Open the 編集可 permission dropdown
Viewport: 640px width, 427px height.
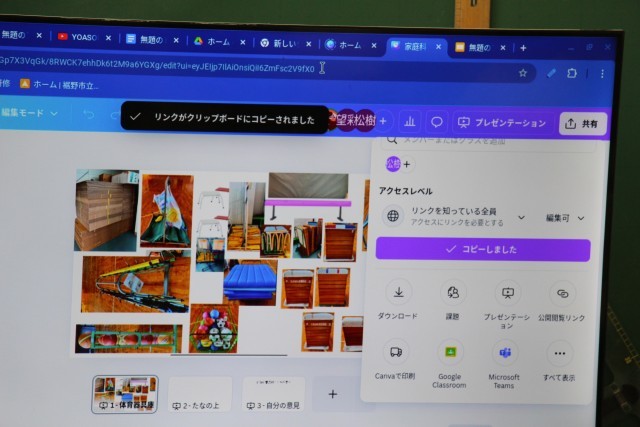tap(565, 218)
